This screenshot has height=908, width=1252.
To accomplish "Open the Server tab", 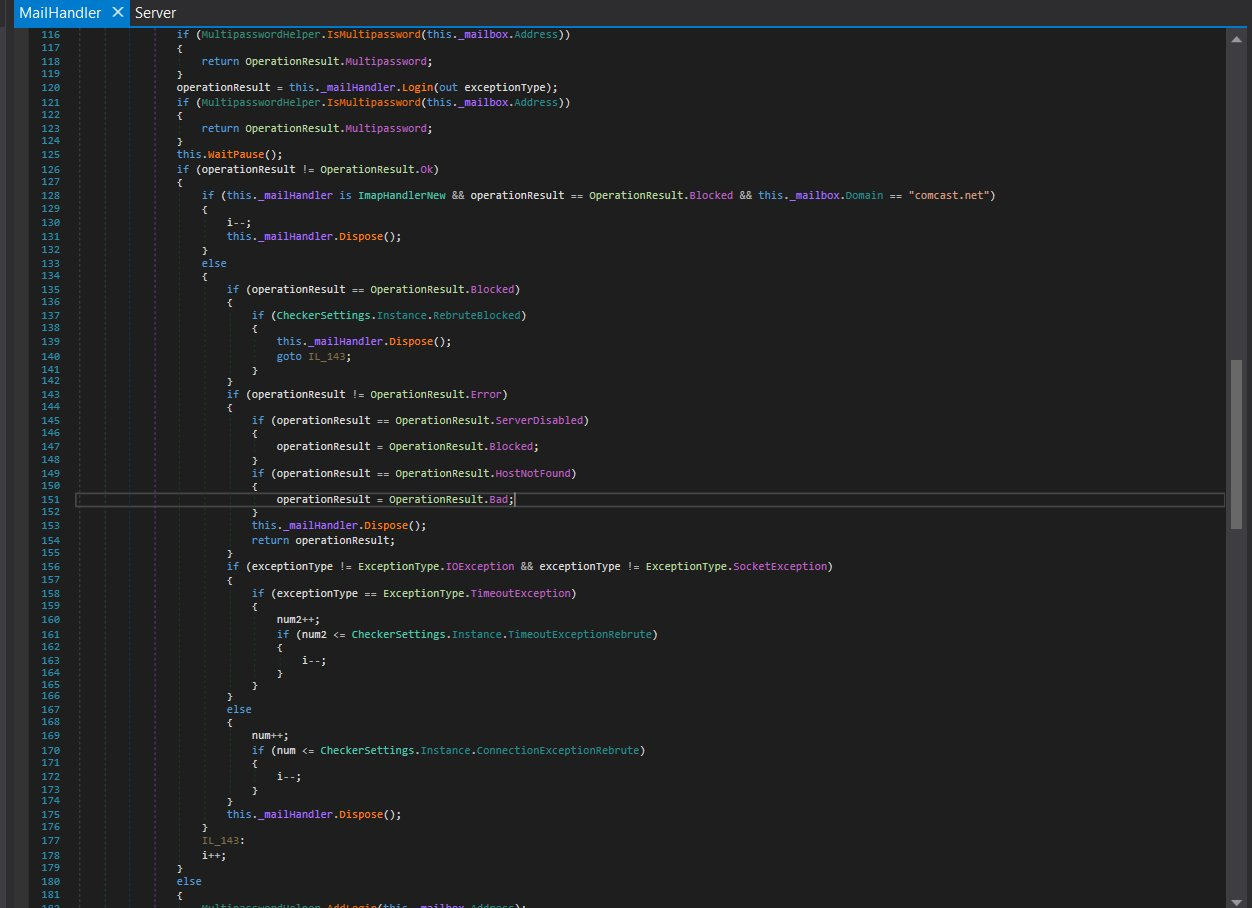I will click(x=155, y=13).
